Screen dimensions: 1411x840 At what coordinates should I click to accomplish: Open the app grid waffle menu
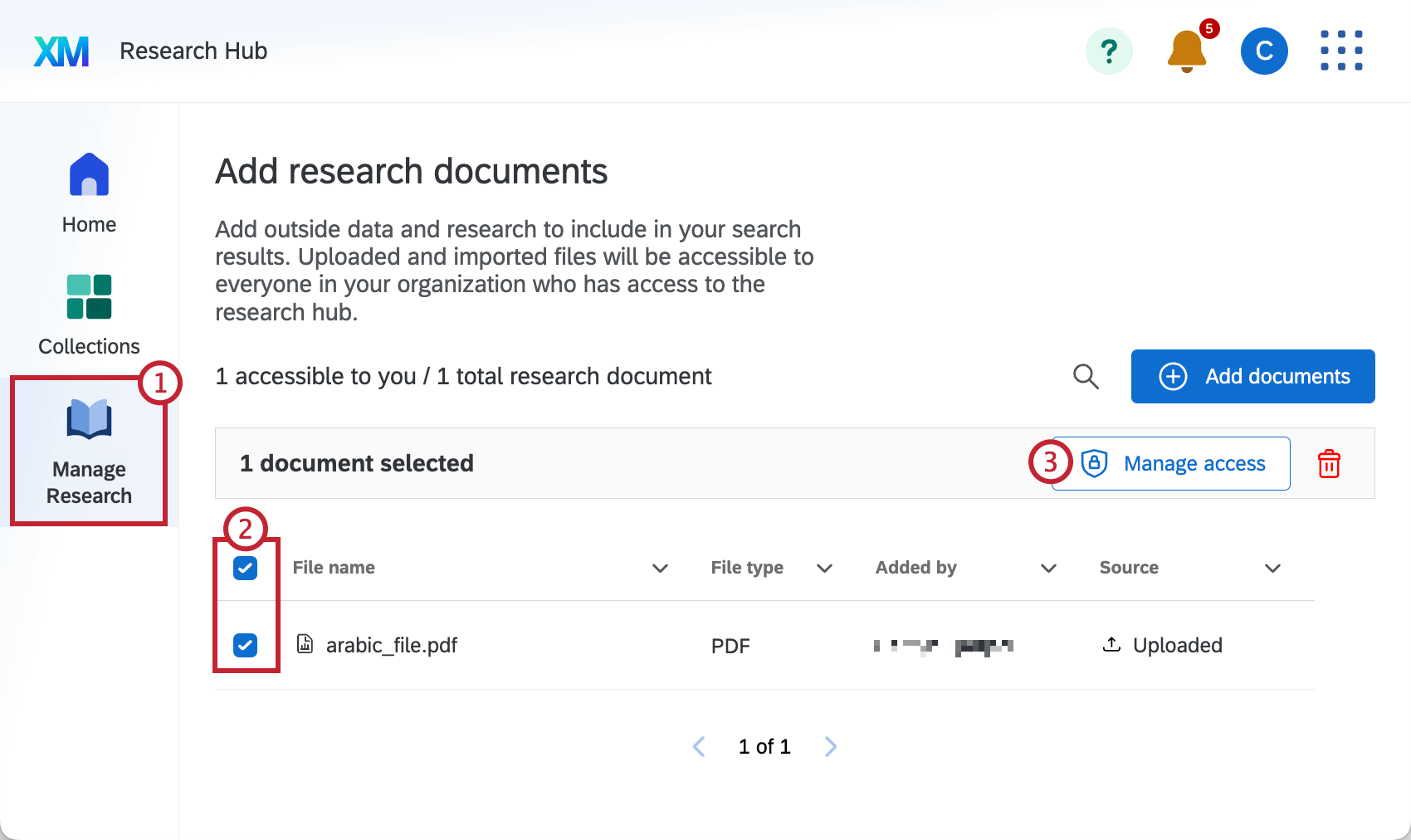[x=1341, y=51]
